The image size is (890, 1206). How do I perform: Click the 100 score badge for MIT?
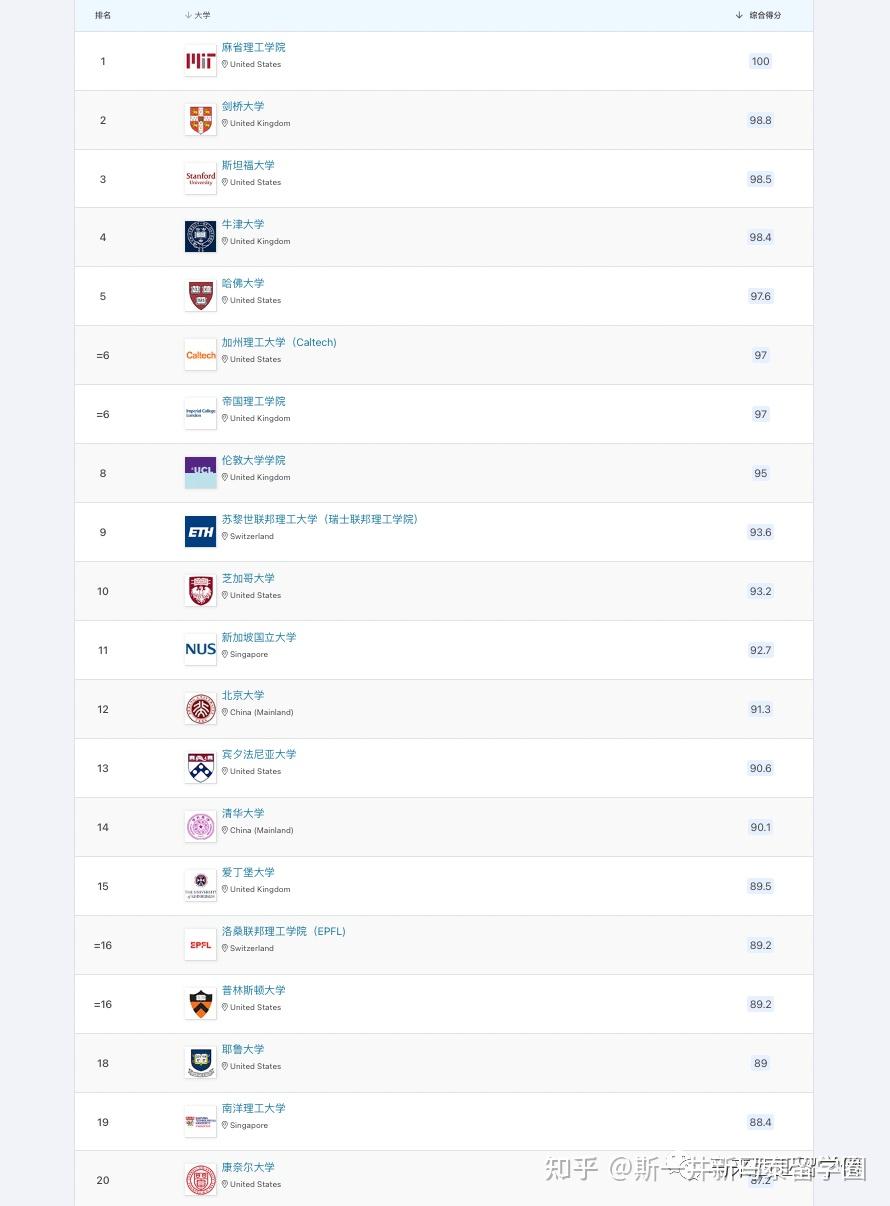coord(760,62)
